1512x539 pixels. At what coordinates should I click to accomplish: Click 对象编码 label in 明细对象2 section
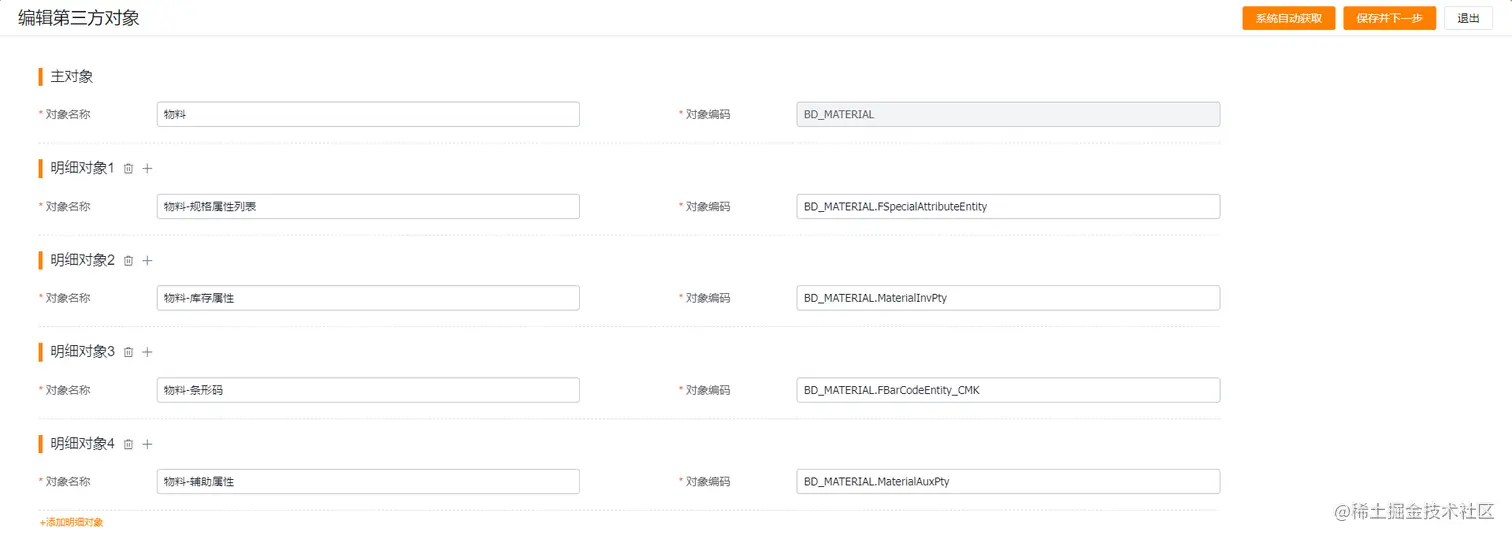tap(708, 298)
